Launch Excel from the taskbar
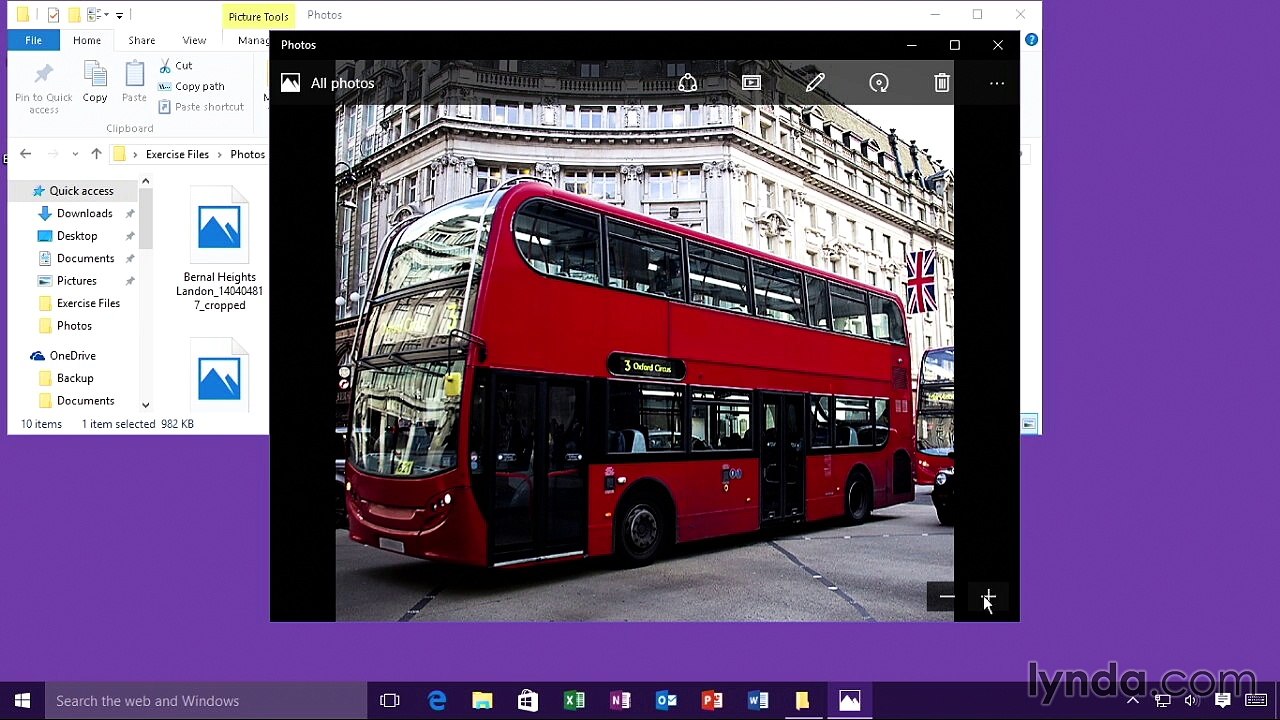 (x=574, y=701)
